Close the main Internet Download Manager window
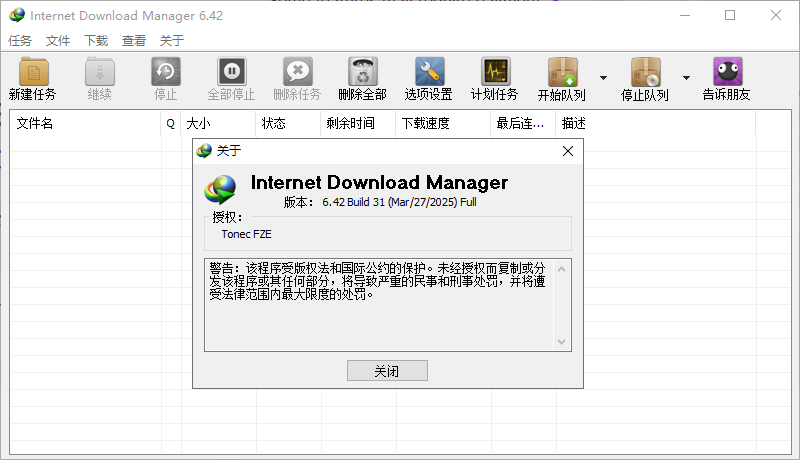 tap(776, 15)
